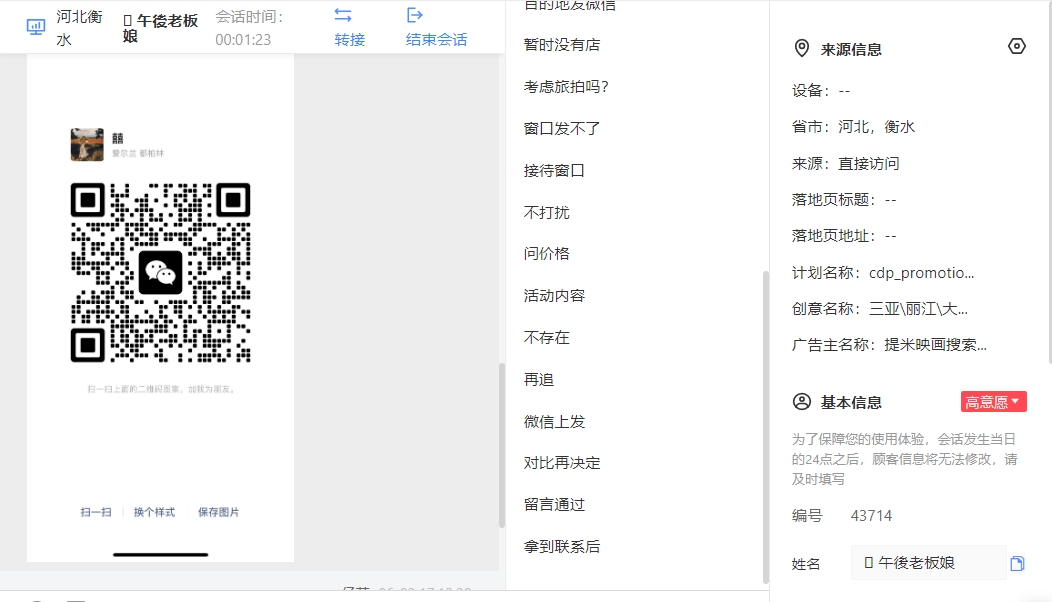1052x602 pixels.
Task: Click the 广告主名称 提米映画搜索... value
Action: [x=935, y=345]
